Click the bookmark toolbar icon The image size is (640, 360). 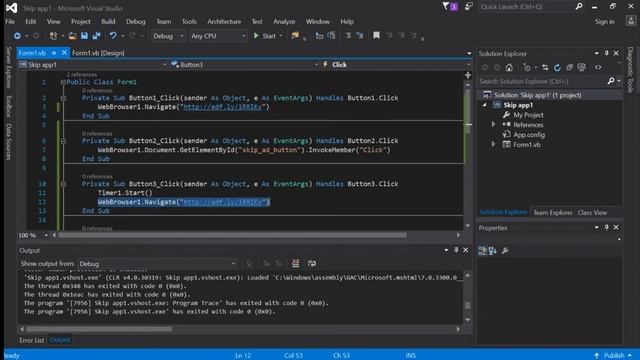pos(376,36)
